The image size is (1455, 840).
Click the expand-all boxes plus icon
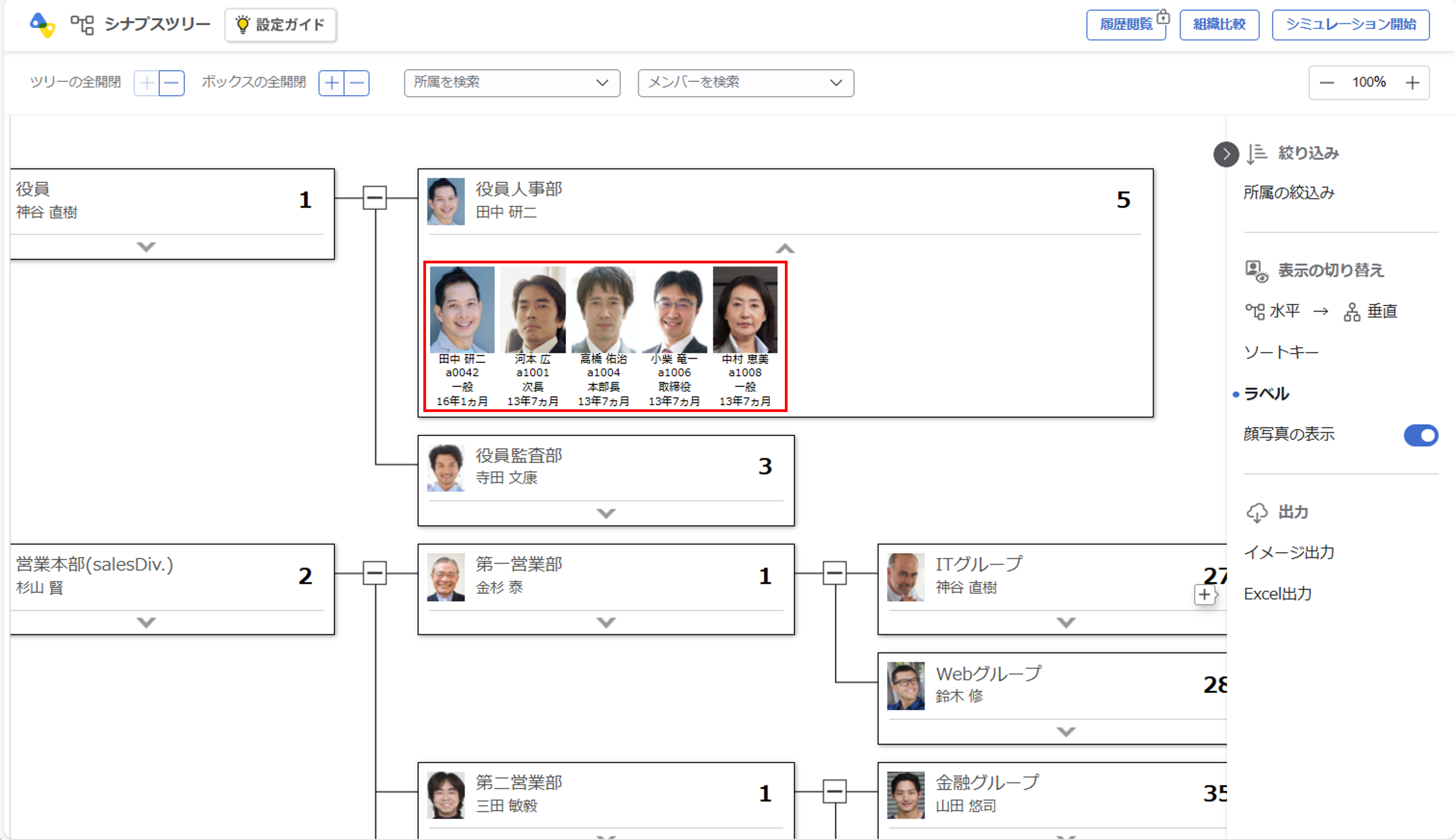pyautogui.click(x=332, y=83)
